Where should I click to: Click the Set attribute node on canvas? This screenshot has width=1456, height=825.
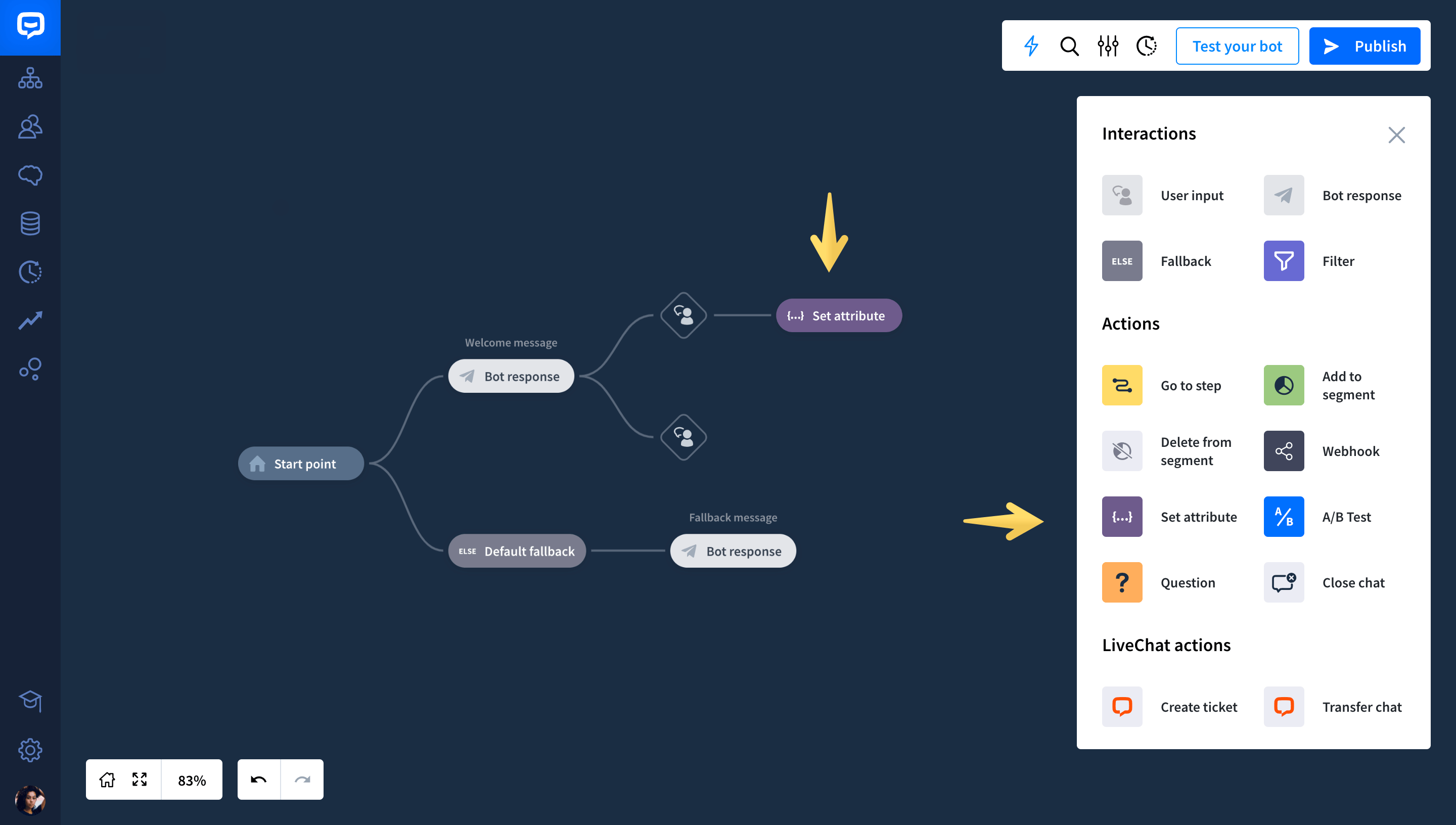839,315
